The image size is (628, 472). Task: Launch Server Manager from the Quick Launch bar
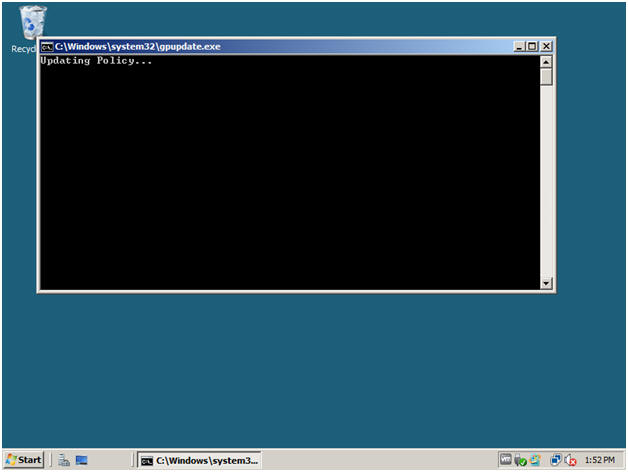click(64, 460)
